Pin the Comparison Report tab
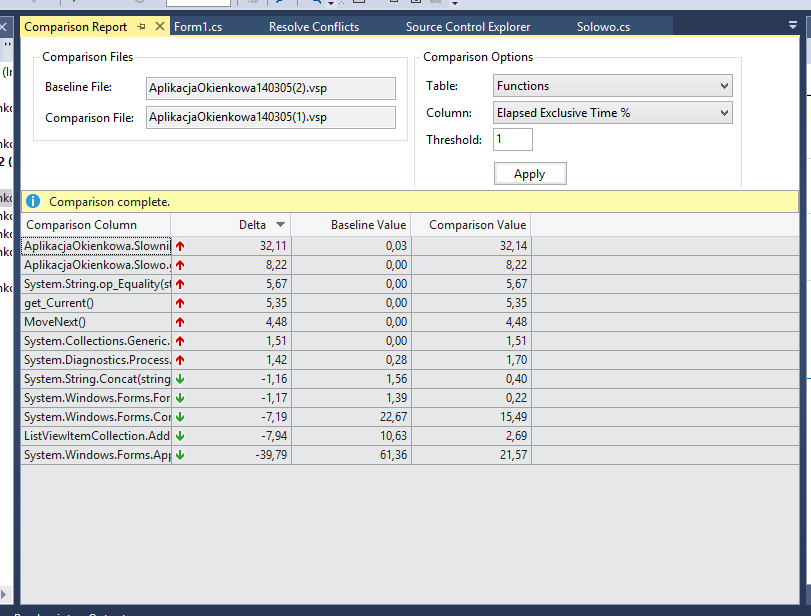Screen dimensions: 811x616 pyautogui.click(x=141, y=27)
